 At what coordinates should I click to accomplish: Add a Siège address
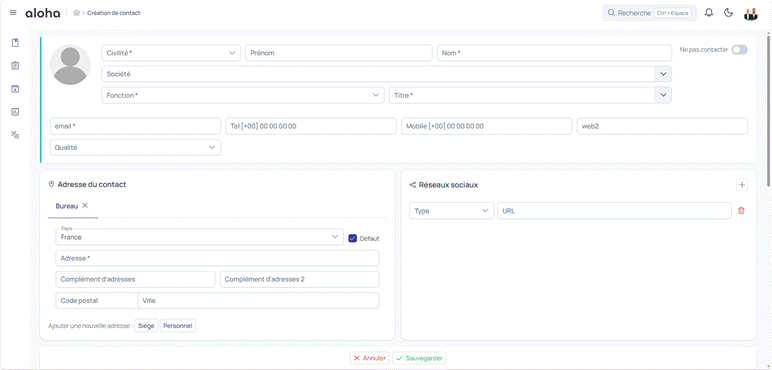[x=146, y=326]
